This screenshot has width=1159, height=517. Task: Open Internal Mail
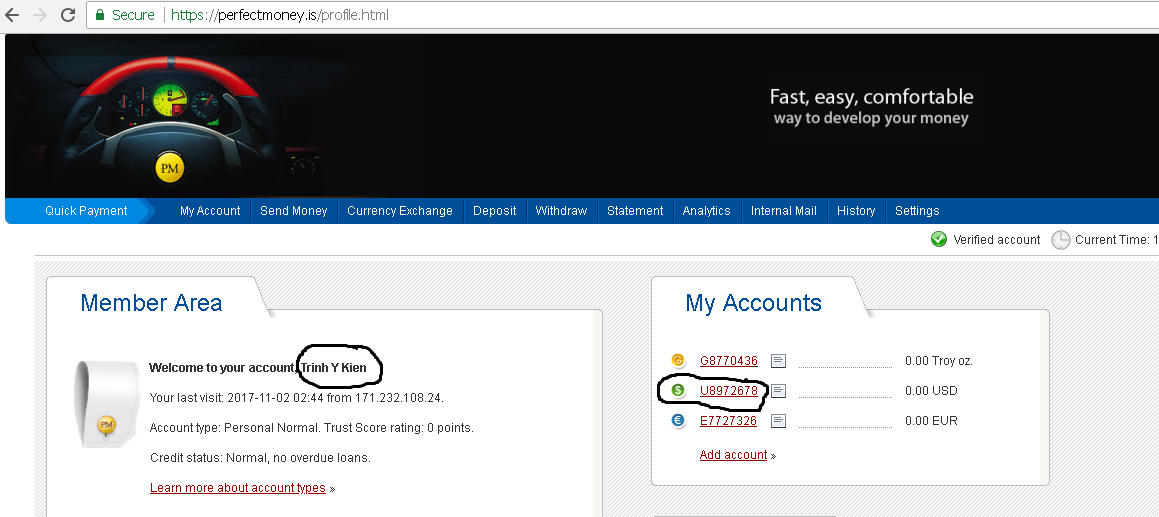[784, 211]
